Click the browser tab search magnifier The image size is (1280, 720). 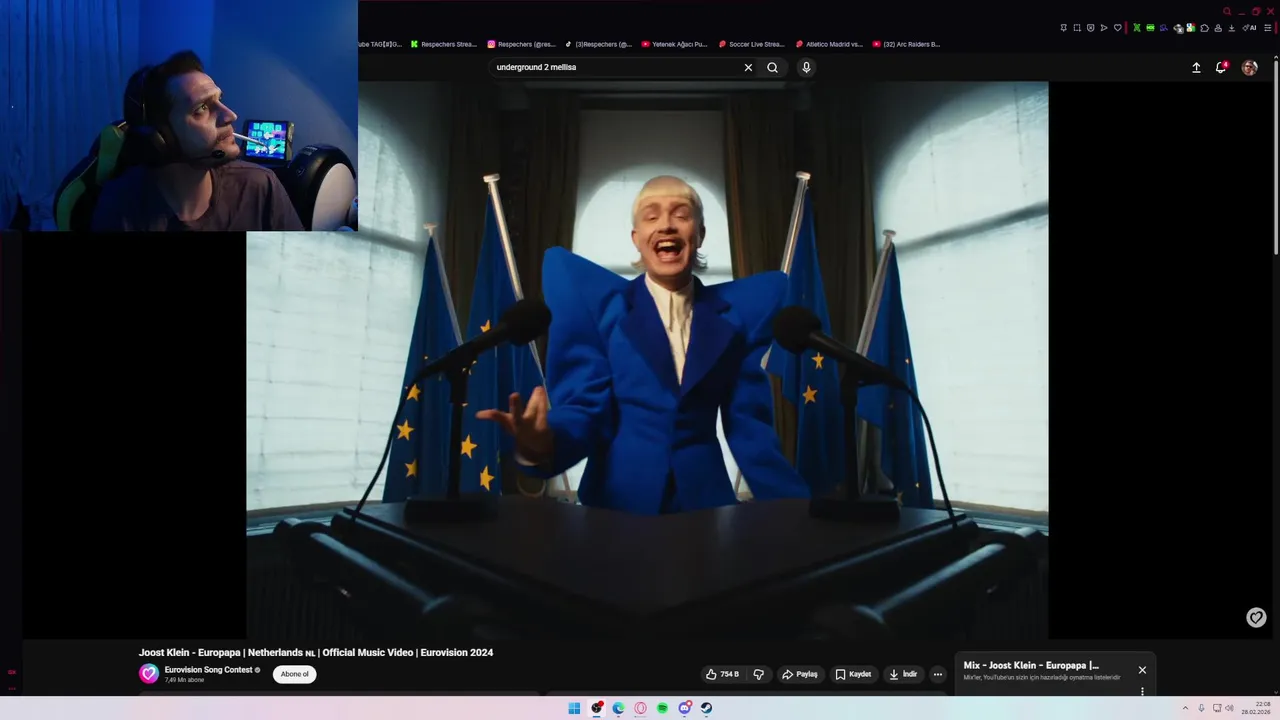1227,11
